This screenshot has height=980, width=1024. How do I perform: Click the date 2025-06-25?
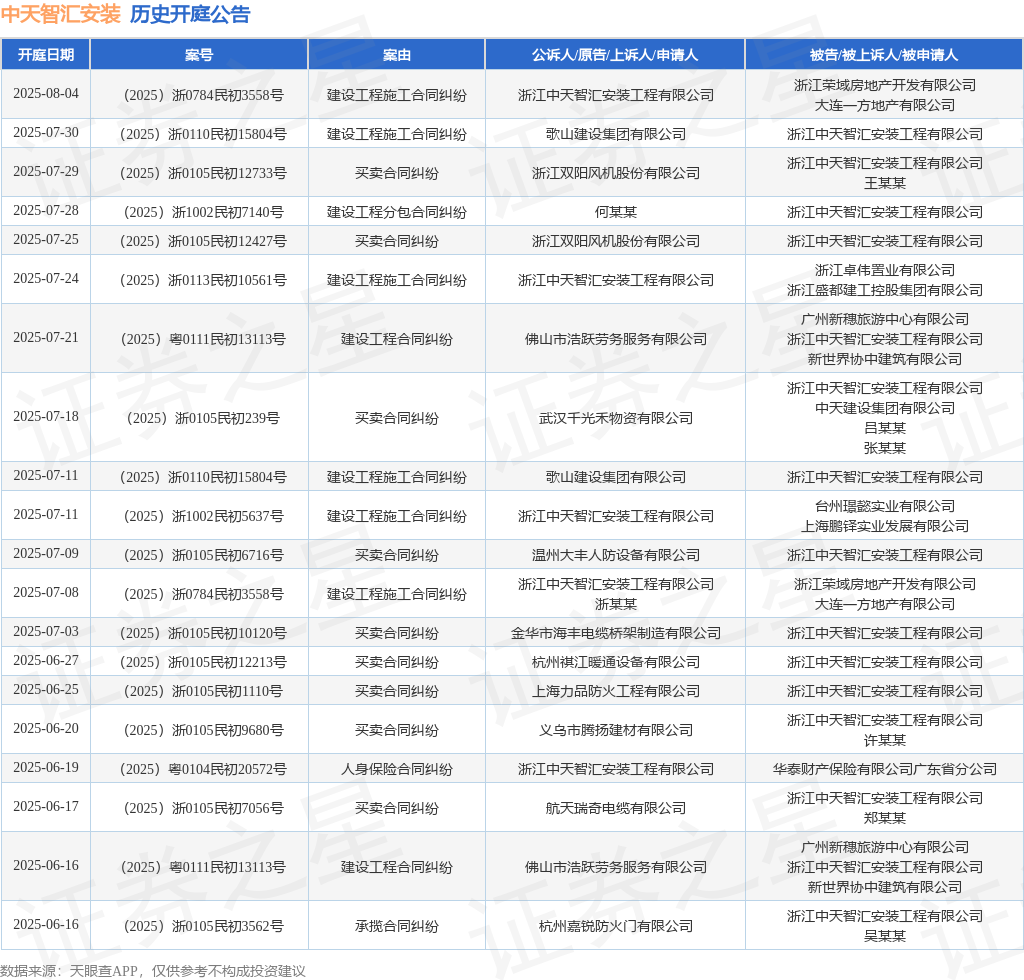(x=46, y=689)
